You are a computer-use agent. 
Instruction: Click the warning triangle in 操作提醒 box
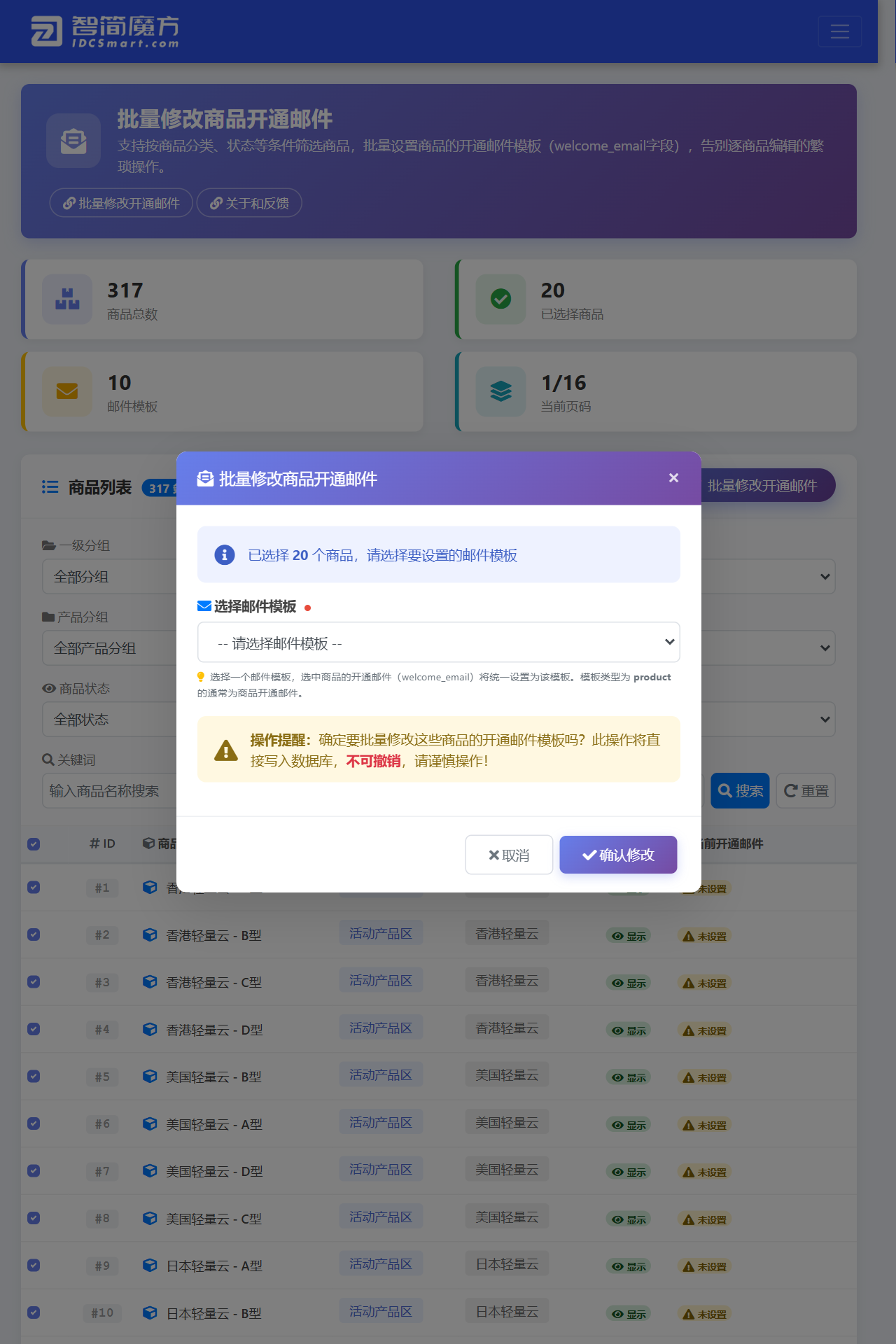point(225,750)
